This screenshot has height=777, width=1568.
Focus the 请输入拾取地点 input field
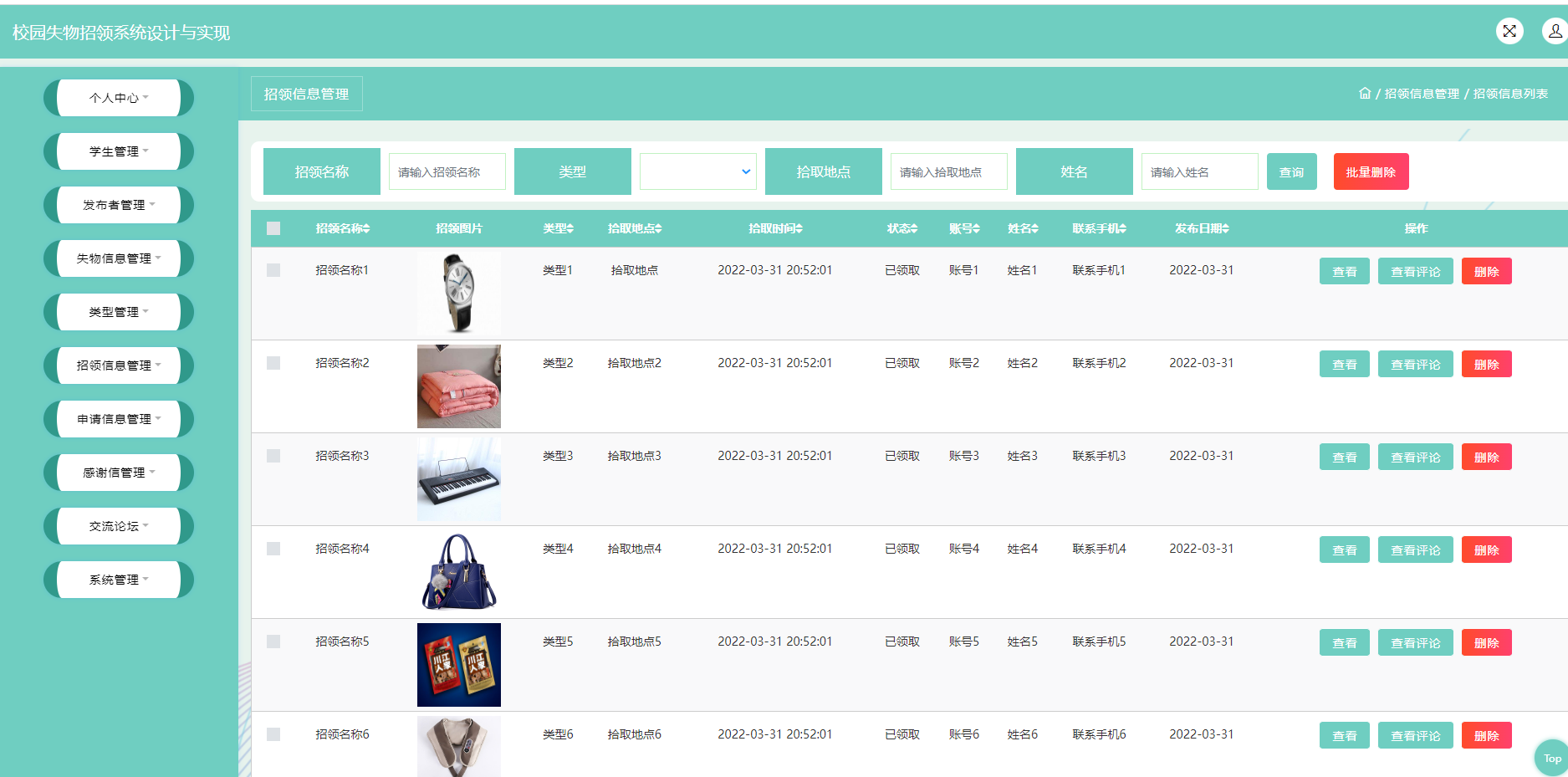(x=949, y=171)
